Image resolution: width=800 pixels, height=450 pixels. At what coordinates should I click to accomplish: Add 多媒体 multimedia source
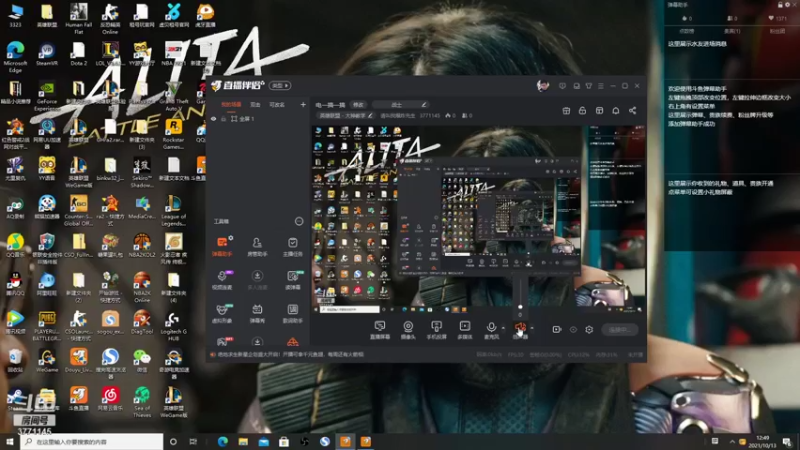click(x=465, y=330)
